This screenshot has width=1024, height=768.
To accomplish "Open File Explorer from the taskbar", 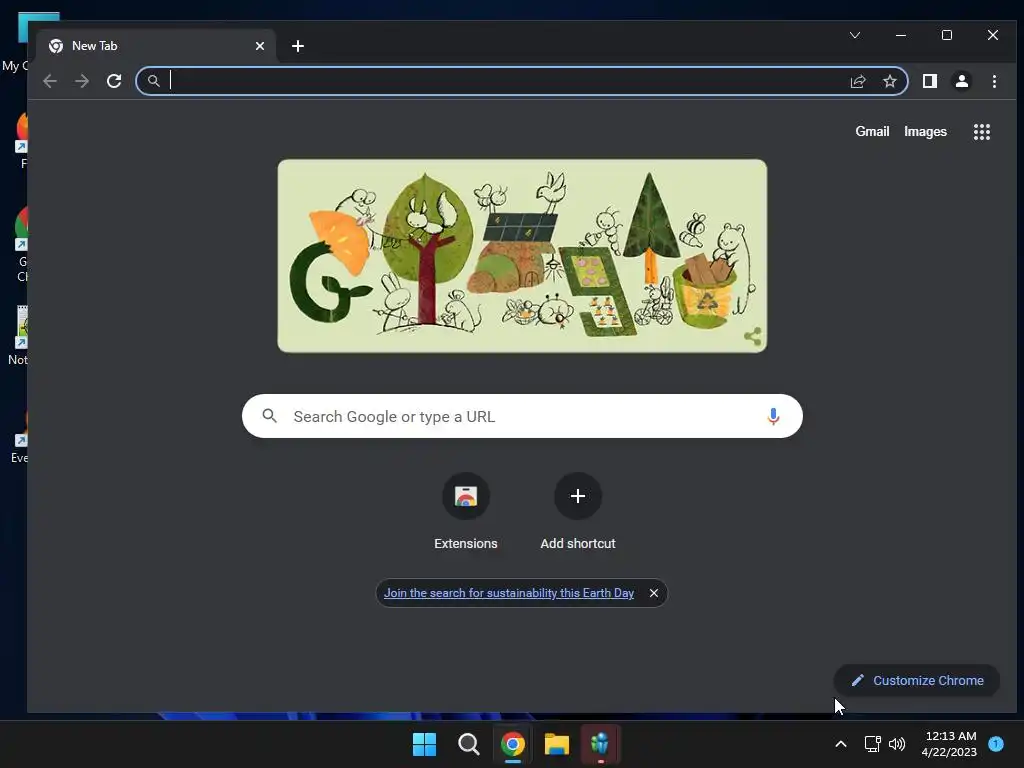I will pyautogui.click(x=557, y=744).
